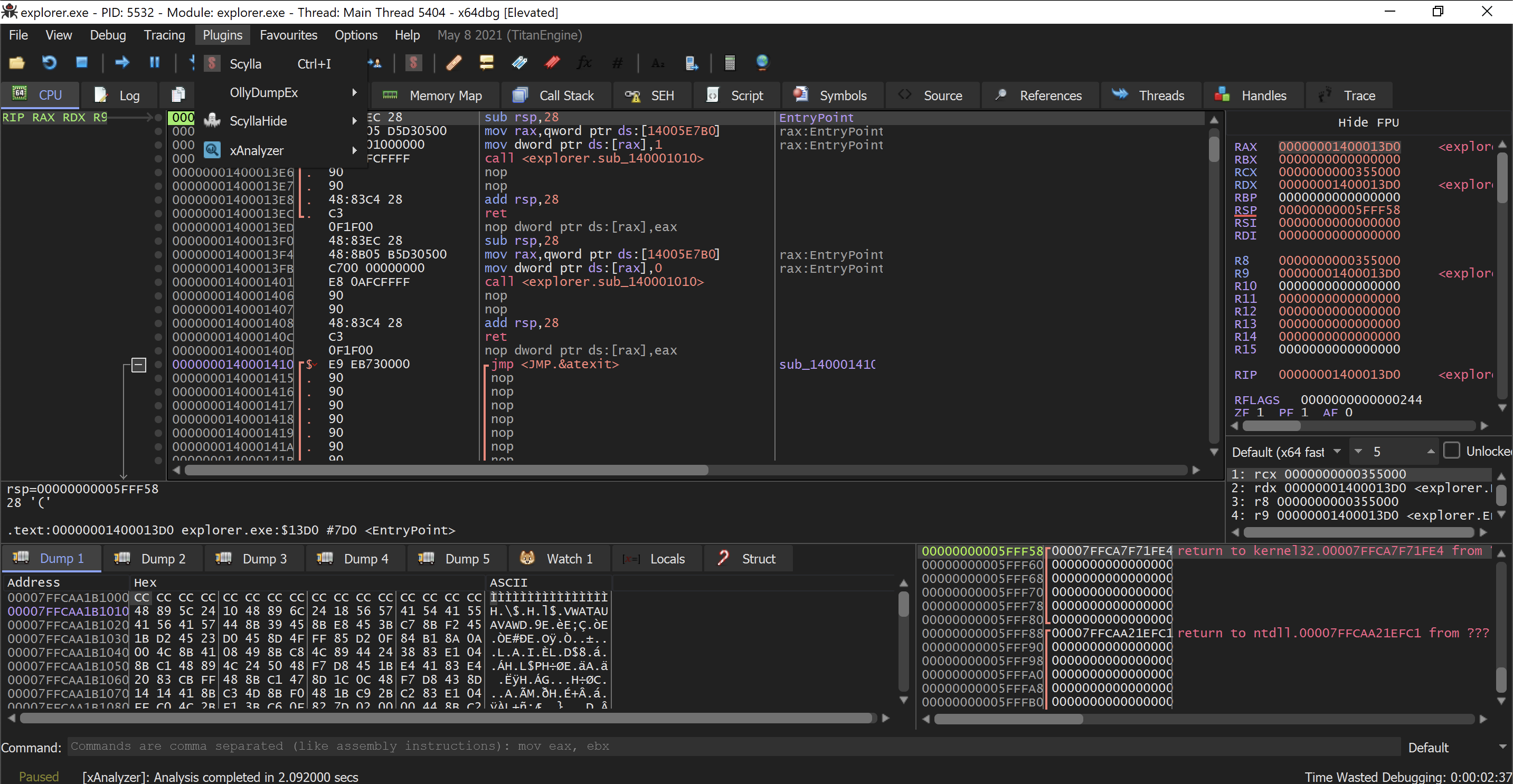The height and width of the screenshot is (784, 1513).
Task: Open the Default (x64 fast) calling convention dropdown
Action: pyautogui.click(x=1287, y=451)
